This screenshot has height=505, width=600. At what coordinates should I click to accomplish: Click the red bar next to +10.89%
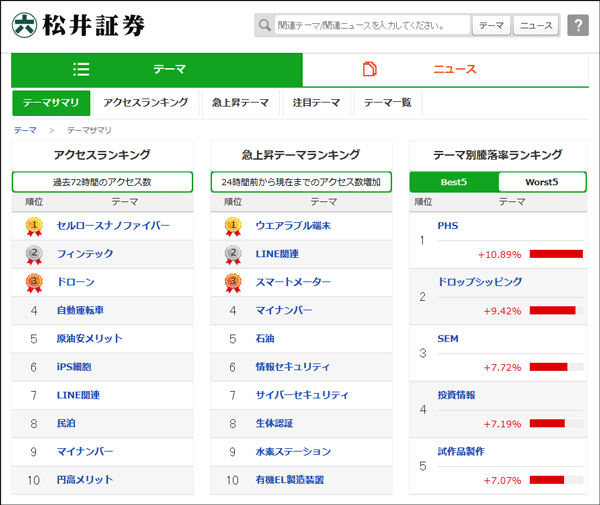point(556,254)
